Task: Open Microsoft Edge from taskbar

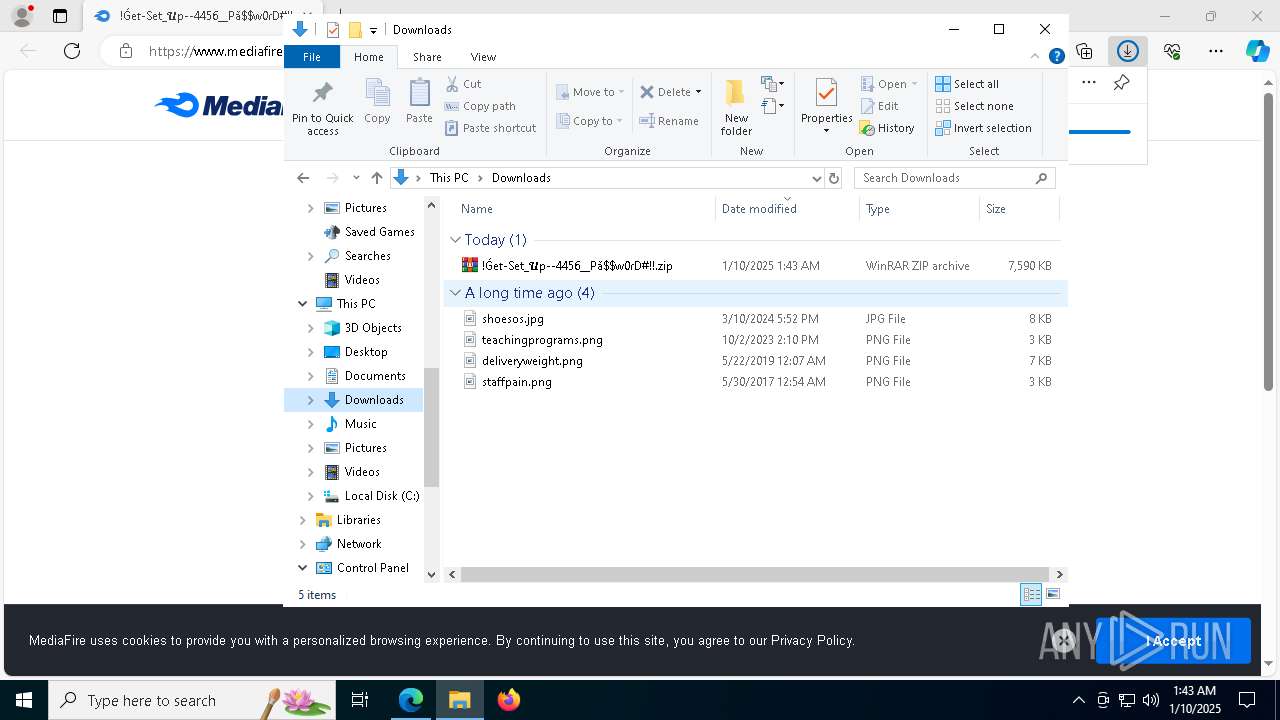Action: pos(411,700)
